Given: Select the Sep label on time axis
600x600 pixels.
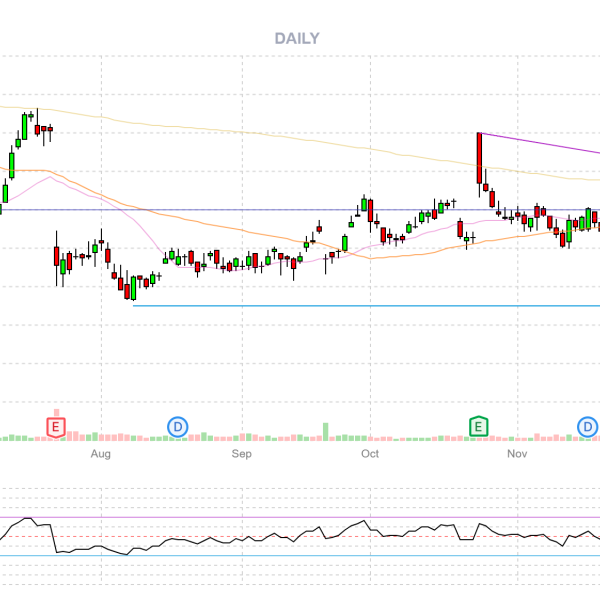Looking at the screenshot, I should pyautogui.click(x=242, y=454).
